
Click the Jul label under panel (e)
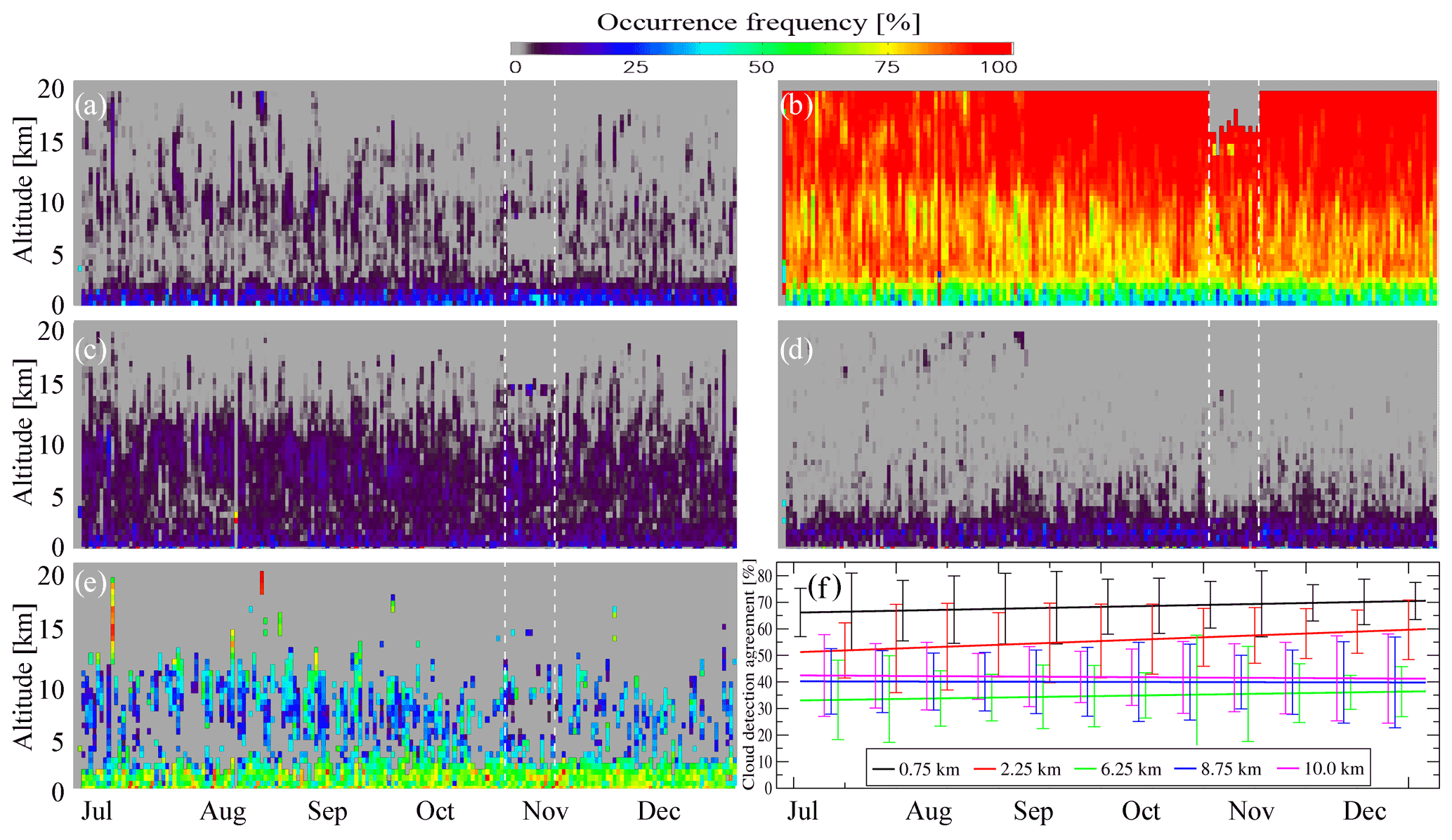click(96, 811)
